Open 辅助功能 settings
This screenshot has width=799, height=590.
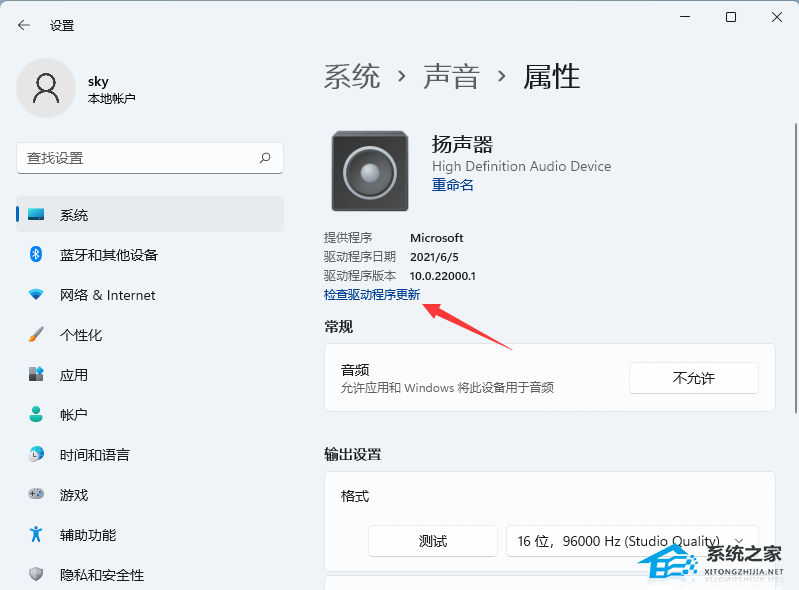point(150,534)
